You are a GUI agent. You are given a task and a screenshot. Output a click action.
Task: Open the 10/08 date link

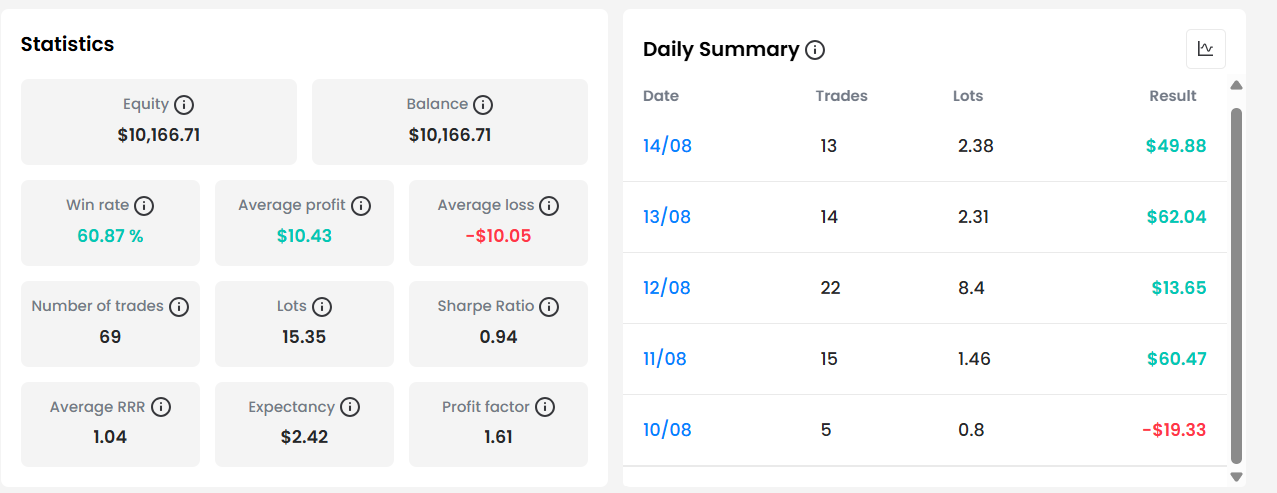click(x=667, y=430)
